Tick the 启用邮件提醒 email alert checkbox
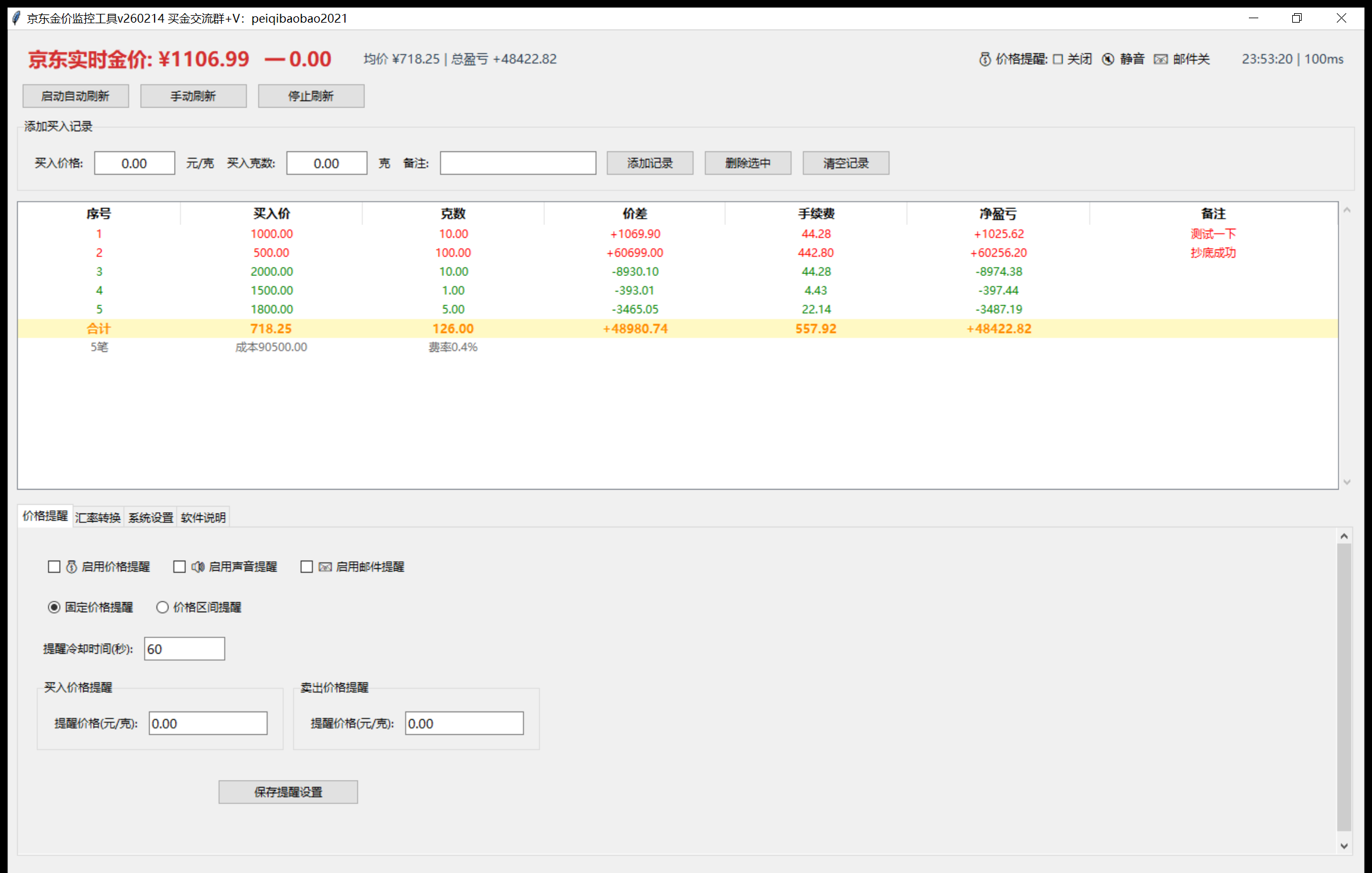1372x873 pixels. [x=307, y=567]
